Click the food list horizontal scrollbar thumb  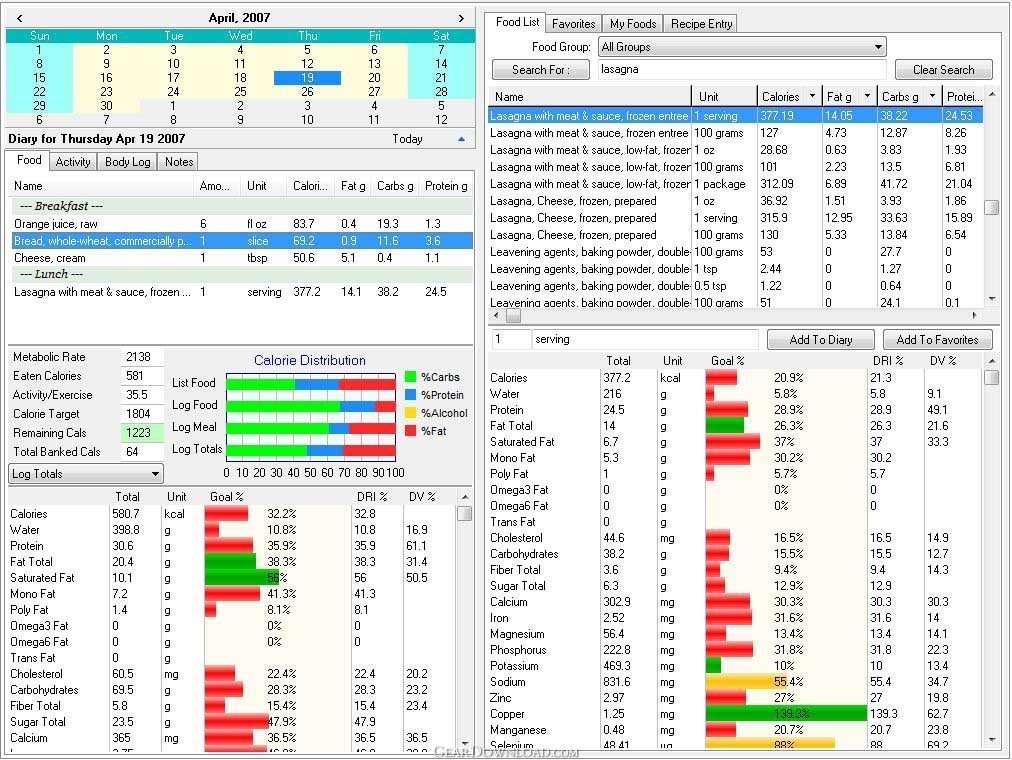pos(514,315)
